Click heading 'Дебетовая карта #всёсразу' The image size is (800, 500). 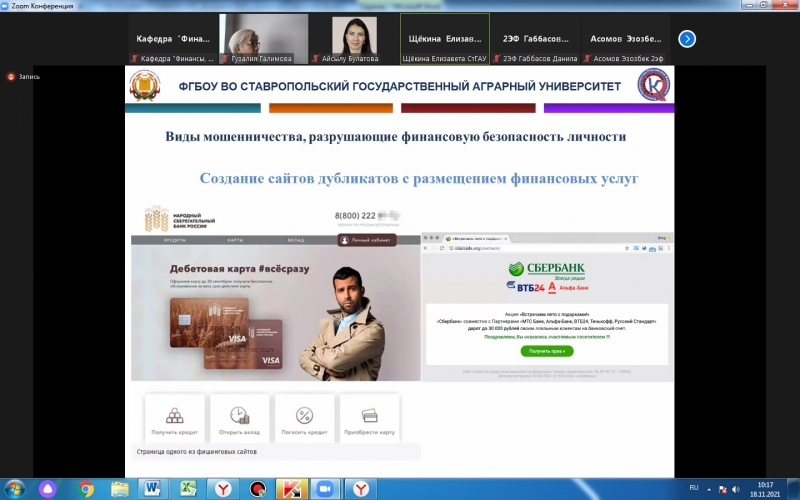239,268
